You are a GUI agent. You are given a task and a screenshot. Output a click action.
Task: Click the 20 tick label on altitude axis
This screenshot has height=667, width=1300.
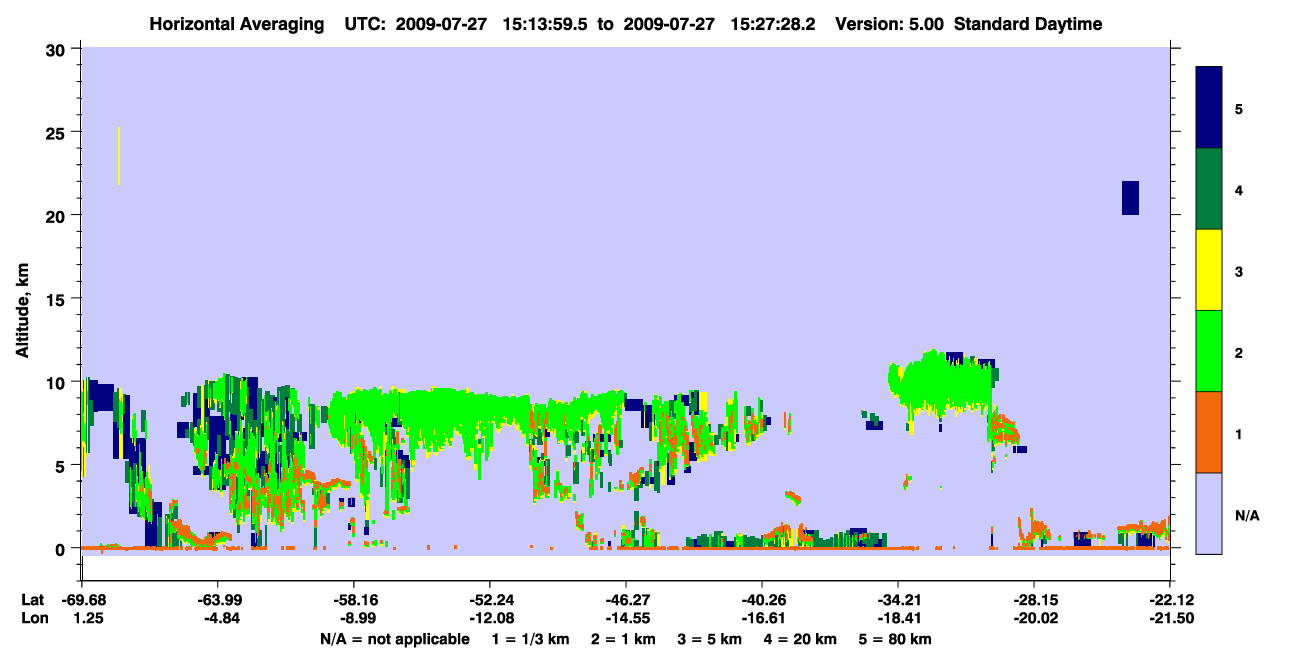coord(58,215)
